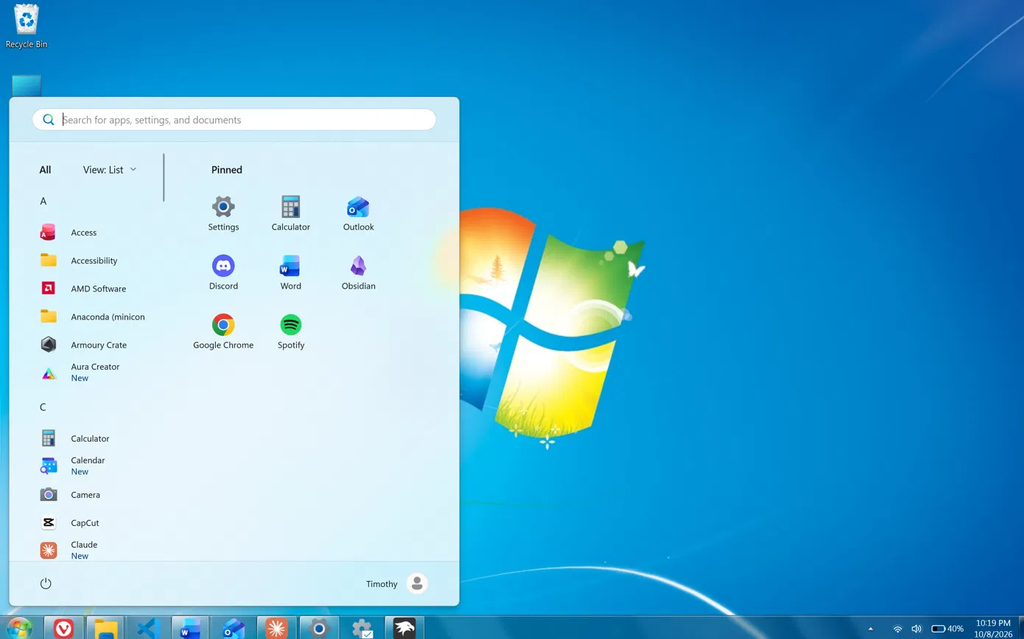Launch the pinned Discord app

(x=223, y=272)
